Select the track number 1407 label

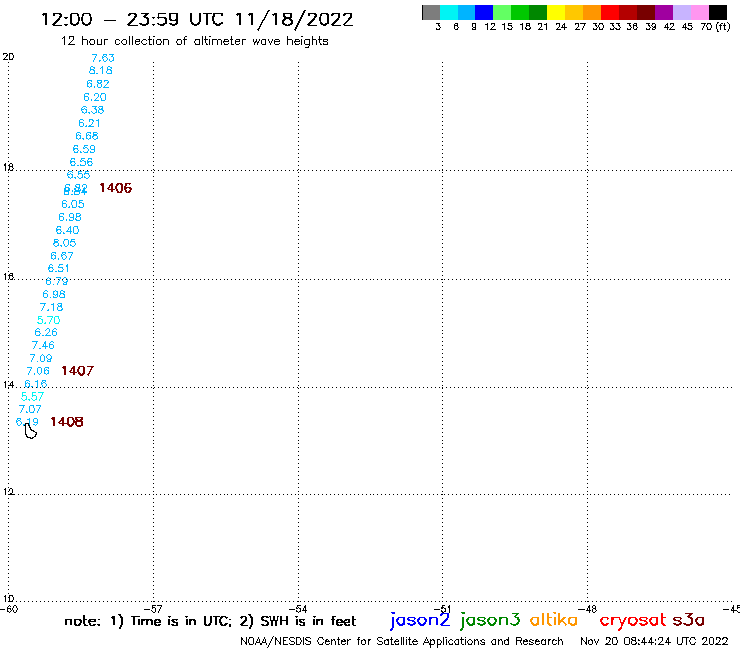[77, 371]
